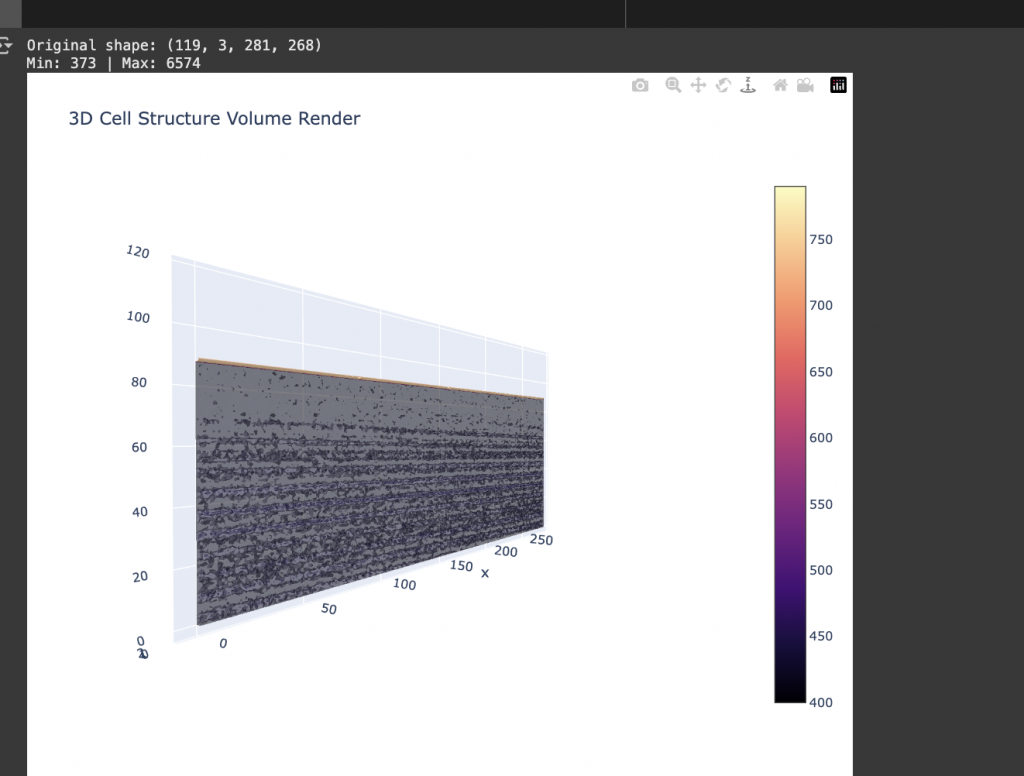Viewport: 1024px width, 776px height.
Task: Click the x-axis tick label 200
Action: pos(505,551)
